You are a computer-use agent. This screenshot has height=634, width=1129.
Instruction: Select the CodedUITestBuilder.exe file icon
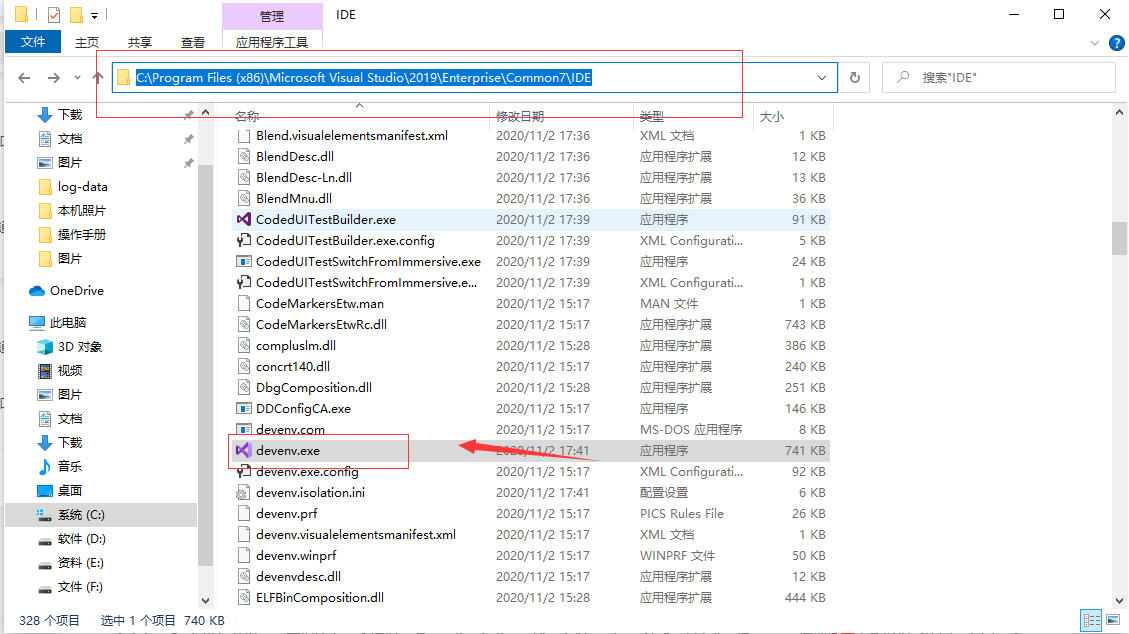click(243, 219)
